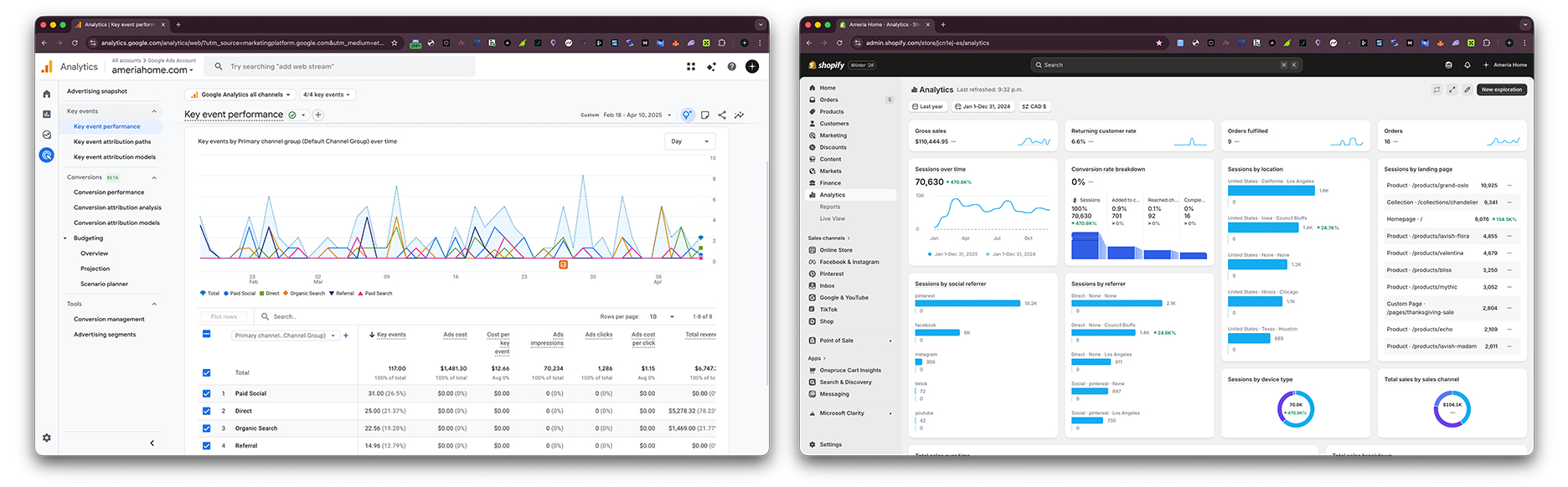This screenshot has width=1568, height=487.
Task: Open Advertising segments under Tools
Action: pos(105,335)
